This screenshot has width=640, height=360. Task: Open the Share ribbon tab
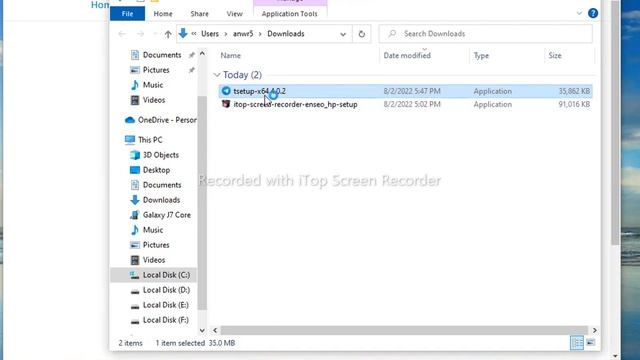199,13
